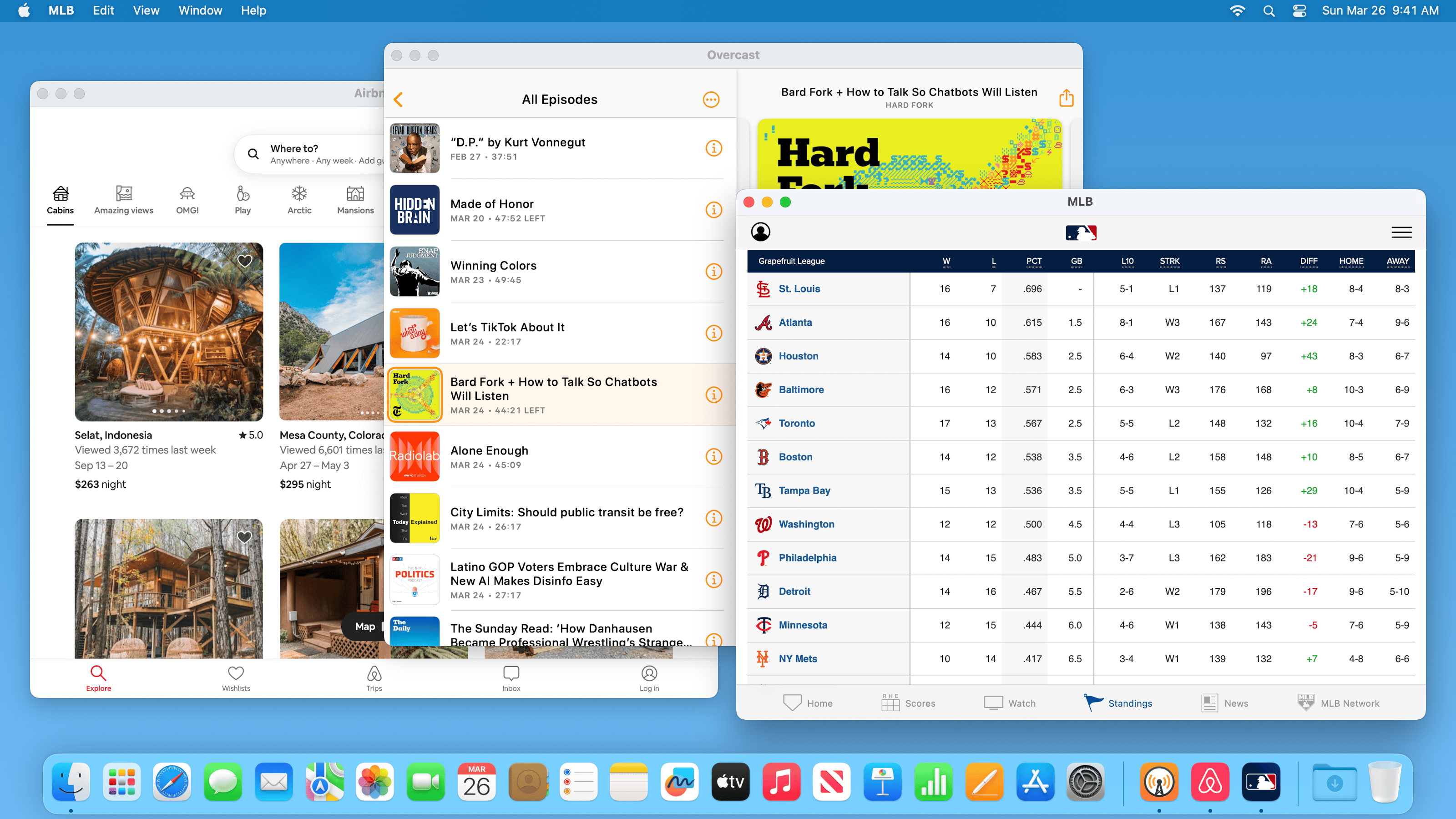Go back using Overcast's orange chevron

398,100
